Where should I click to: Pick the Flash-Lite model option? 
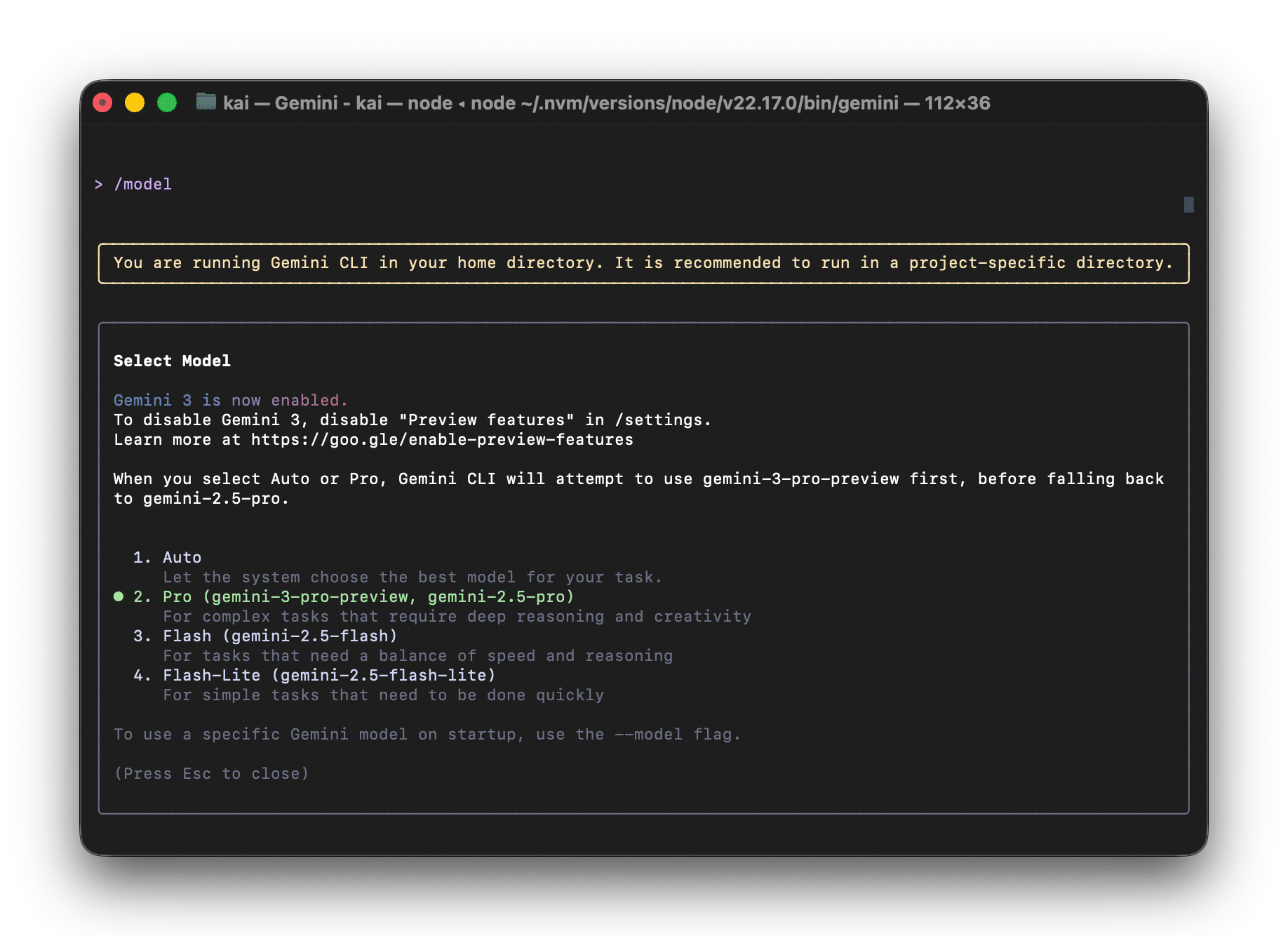click(329, 675)
